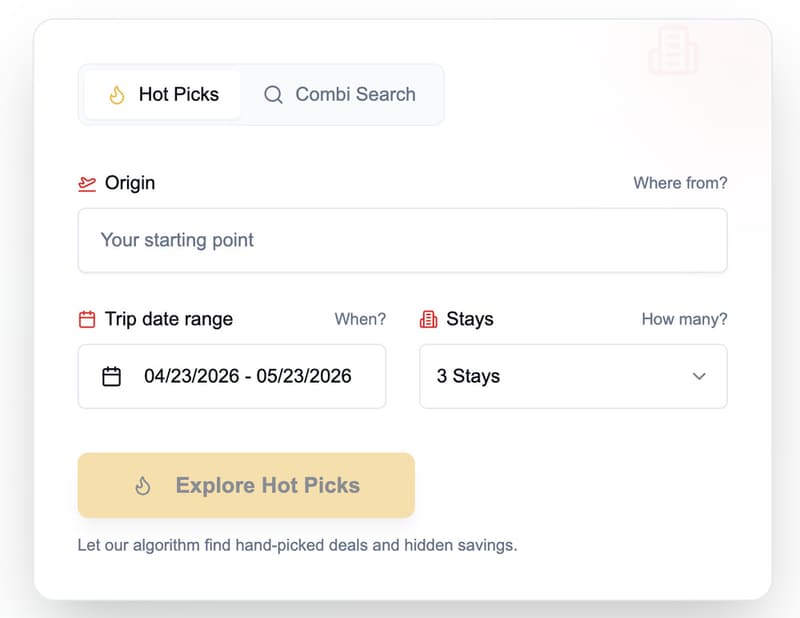The width and height of the screenshot is (800, 618).
Task: Click the How many? hint text
Action: pos(684,320)
